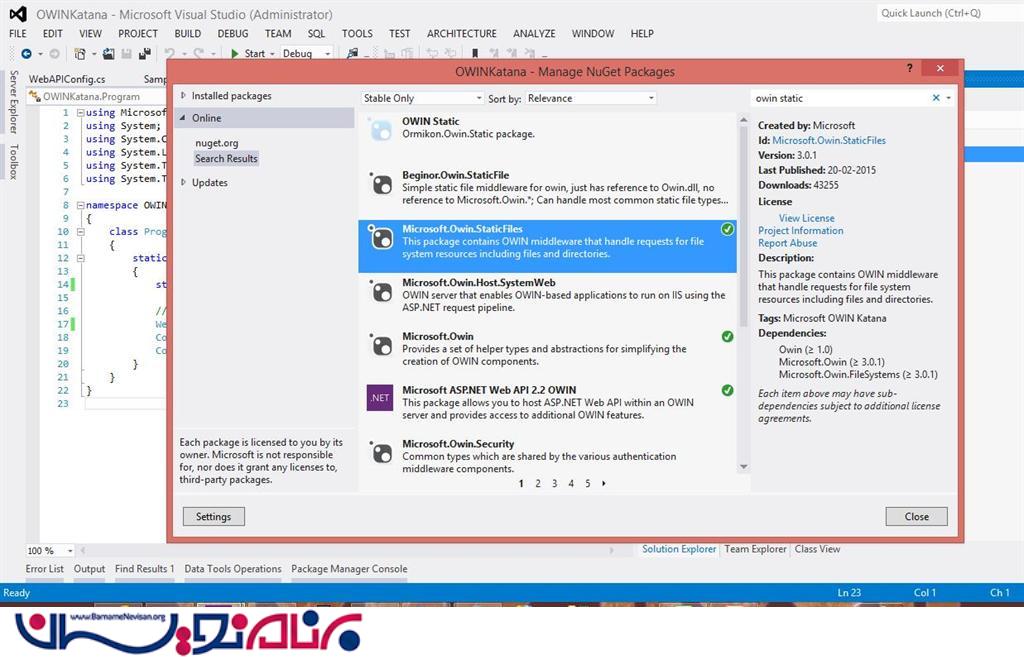The height and width of the screenshot is (657, 1024).
Task: Click the Undo arrow in the toolbar
Action: (x=169, y=53)
